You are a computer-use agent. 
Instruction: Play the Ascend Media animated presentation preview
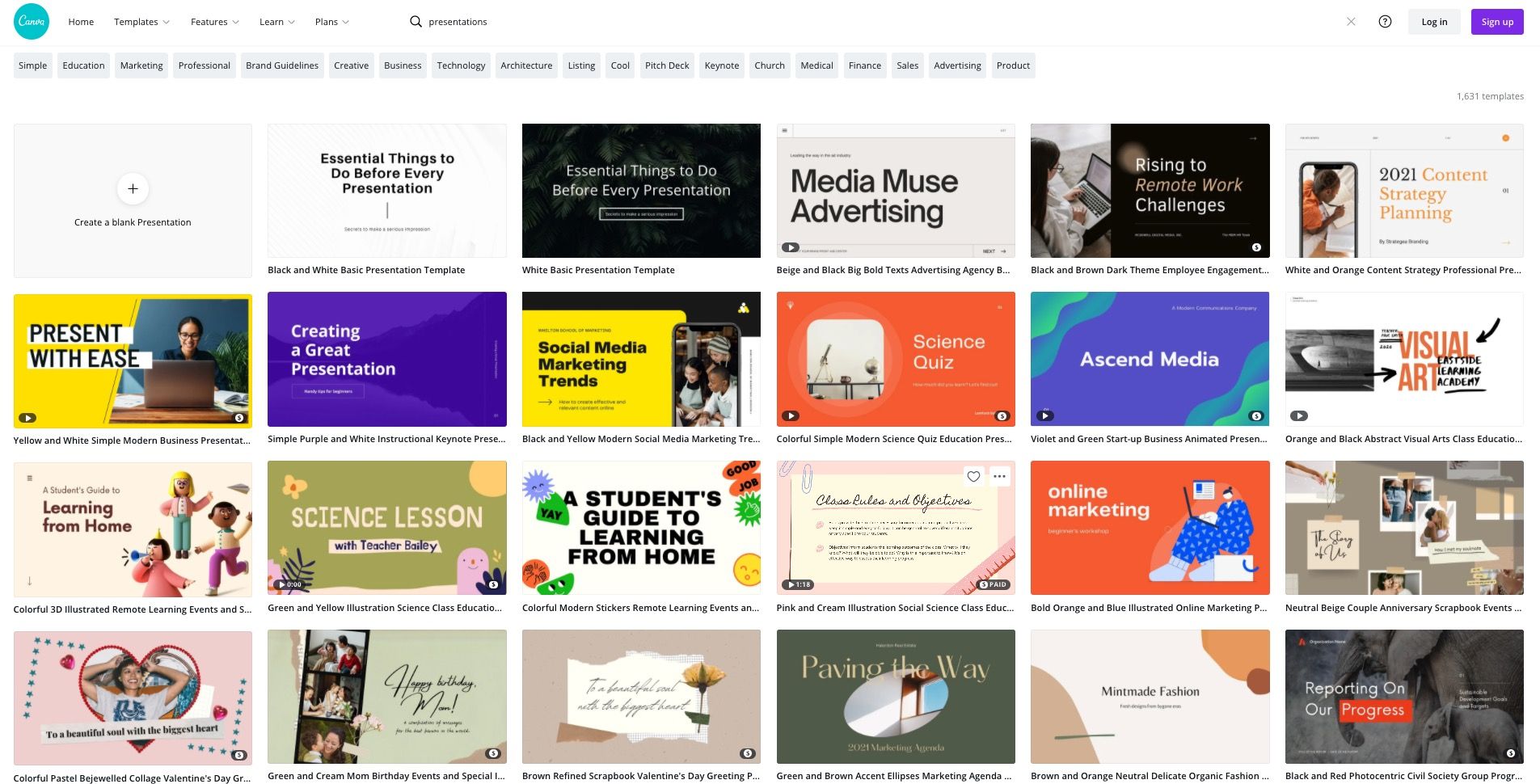[1044, 415]
